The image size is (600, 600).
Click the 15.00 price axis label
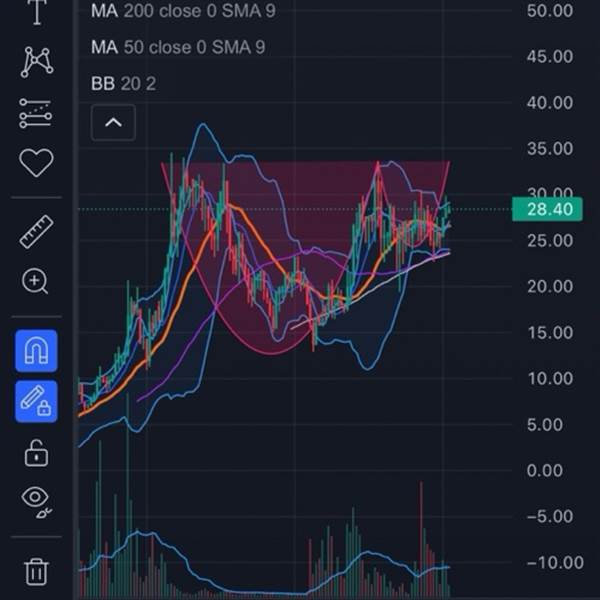click(550, 332)
